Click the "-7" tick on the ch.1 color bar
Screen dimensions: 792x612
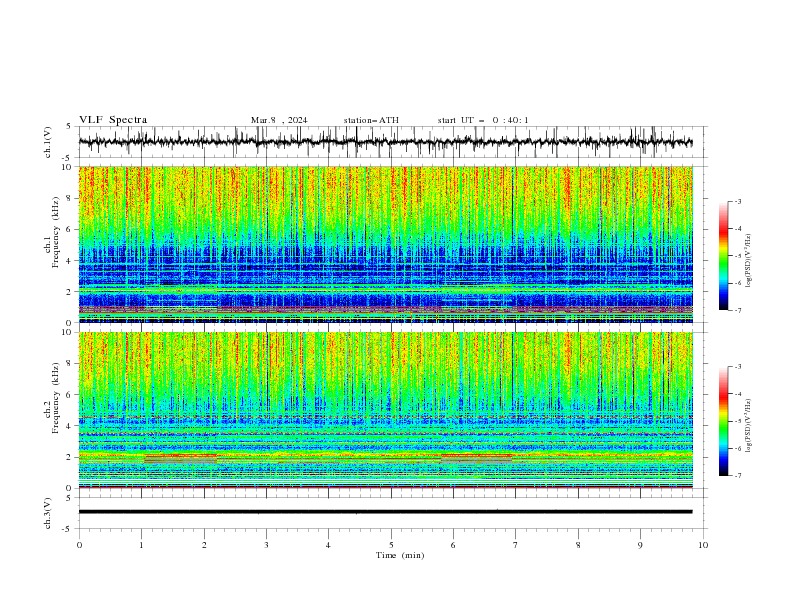pos(738,311)
